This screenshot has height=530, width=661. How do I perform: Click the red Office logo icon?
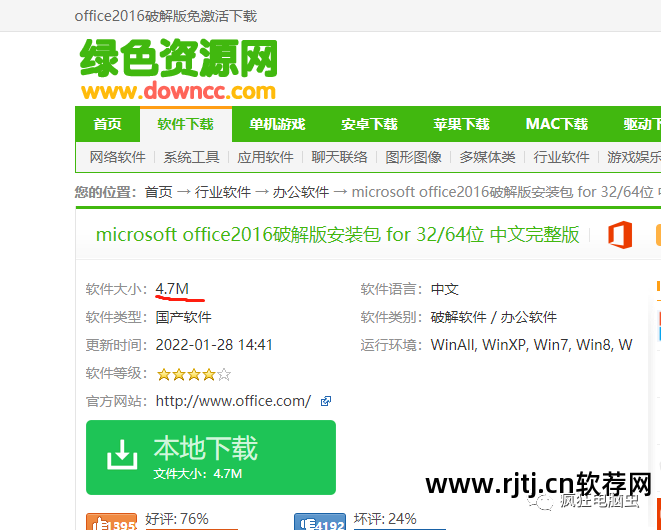(x=620, y=234)
